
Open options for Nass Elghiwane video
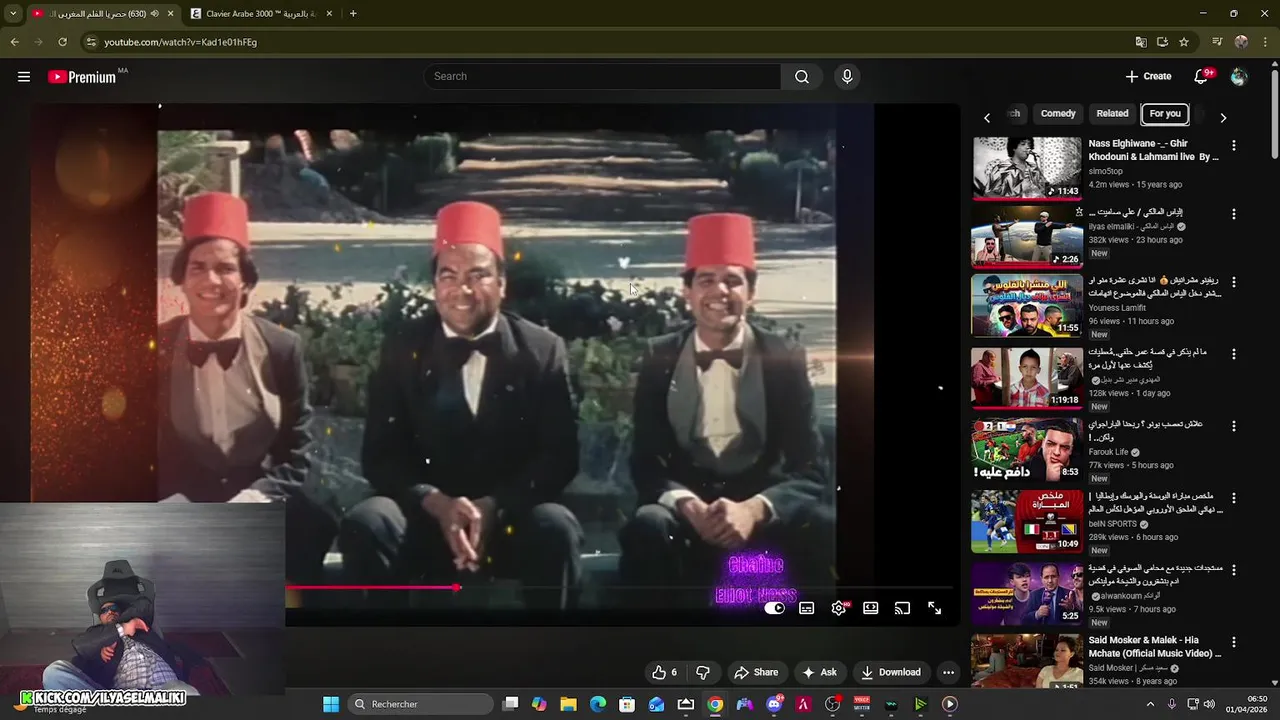pyautogui.click(x=1234, y=146)
